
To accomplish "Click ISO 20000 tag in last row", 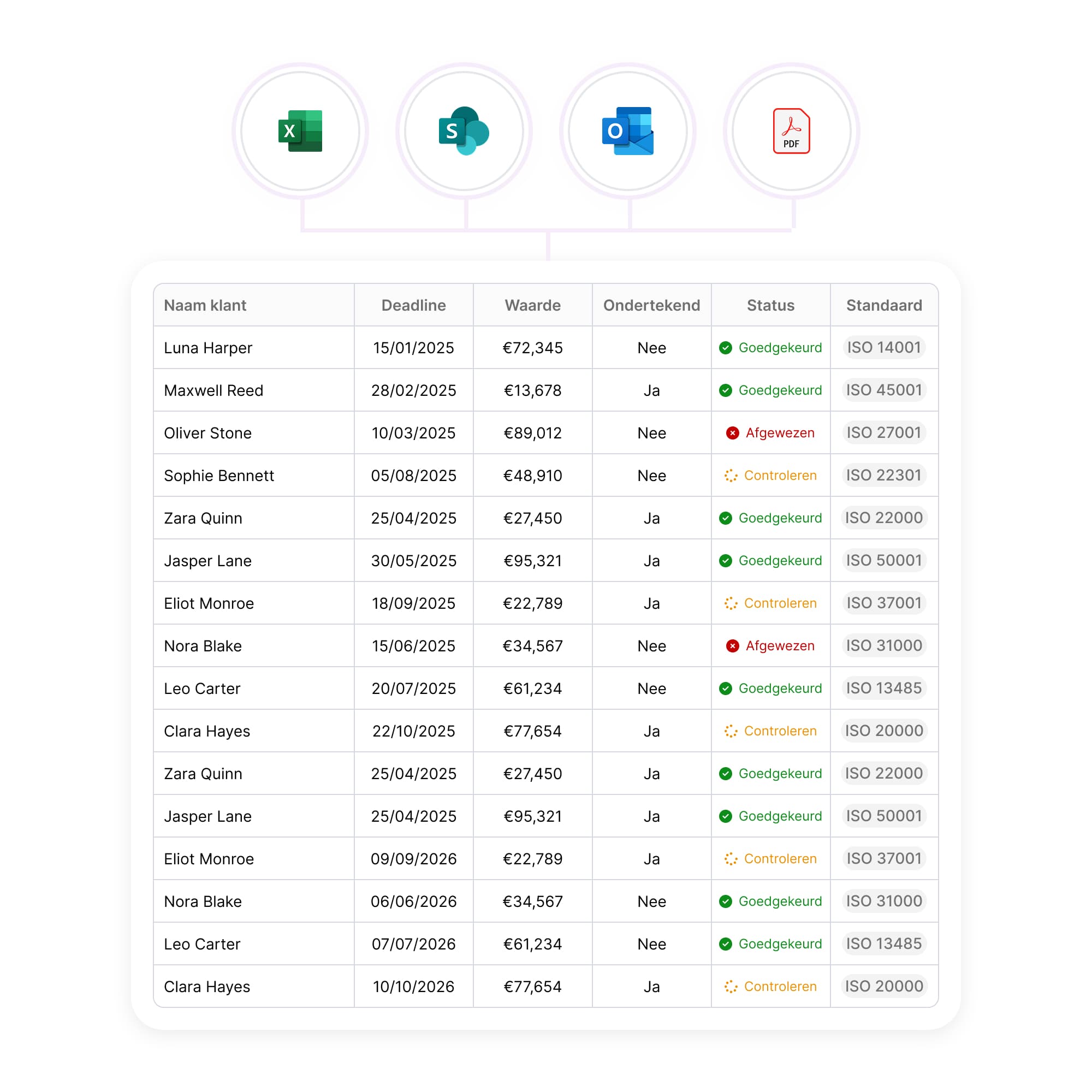I will [883, 986].
